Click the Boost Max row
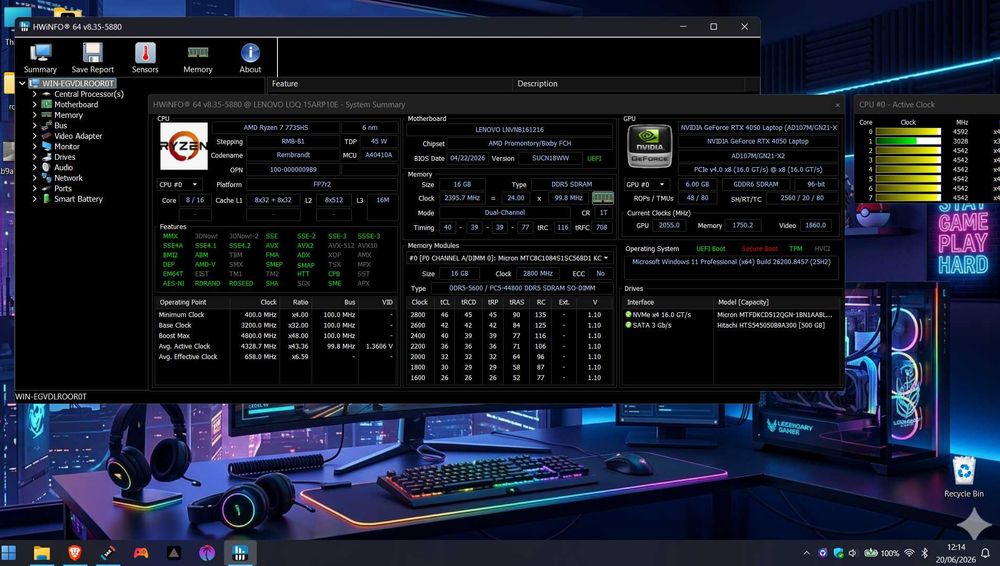The height and width of the screenshot is (566, 1000). [x=276, y=336]
